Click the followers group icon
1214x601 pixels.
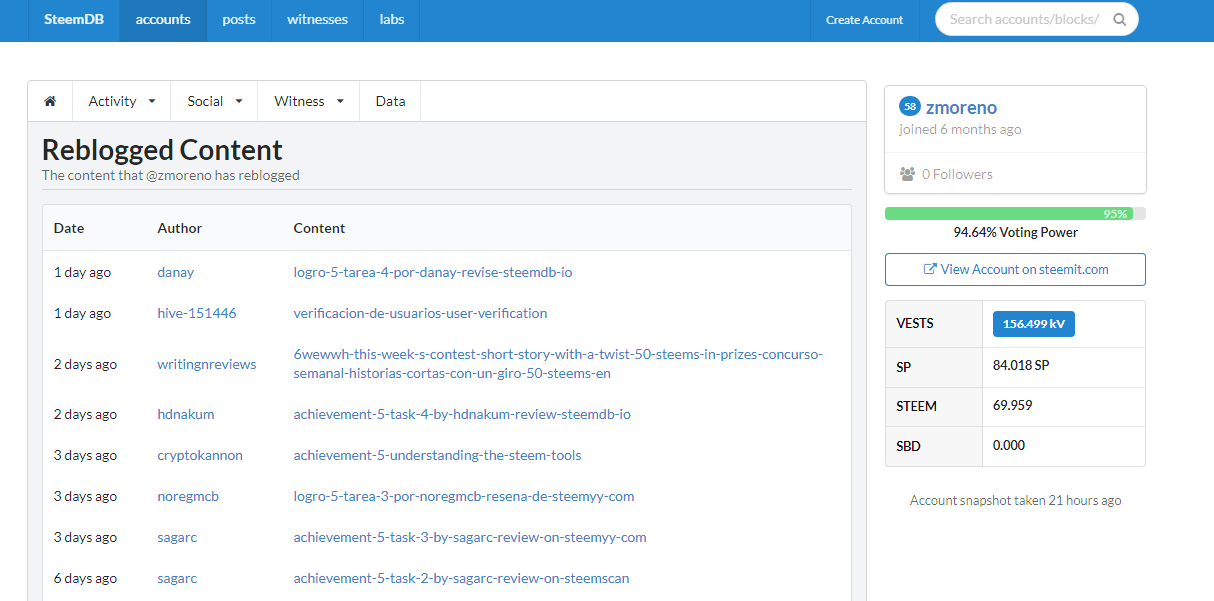click(x=908, y=174)
